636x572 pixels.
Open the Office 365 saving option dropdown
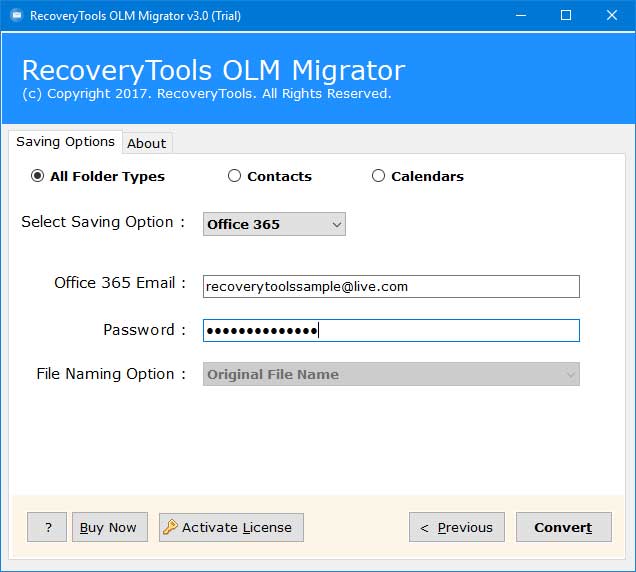coord(274,224)
